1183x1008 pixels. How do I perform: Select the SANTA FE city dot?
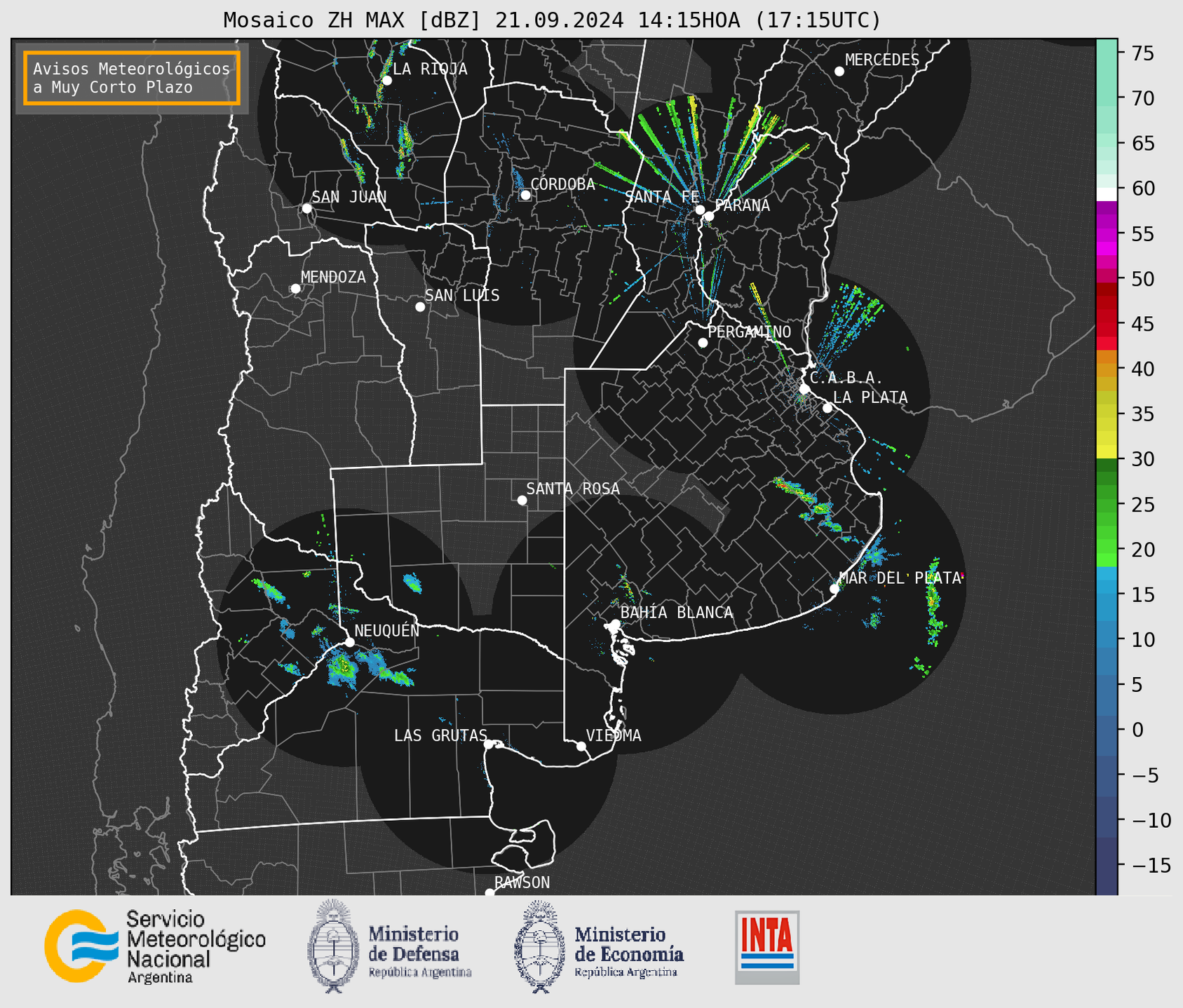click(x=700, y=210)
